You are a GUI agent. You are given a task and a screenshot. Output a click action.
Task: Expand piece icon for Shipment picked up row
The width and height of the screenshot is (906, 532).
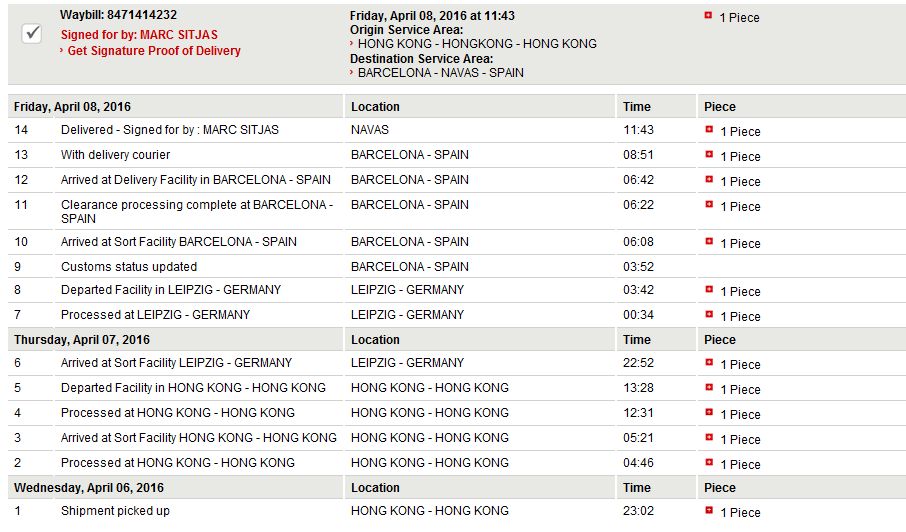(x=709, y=510)
